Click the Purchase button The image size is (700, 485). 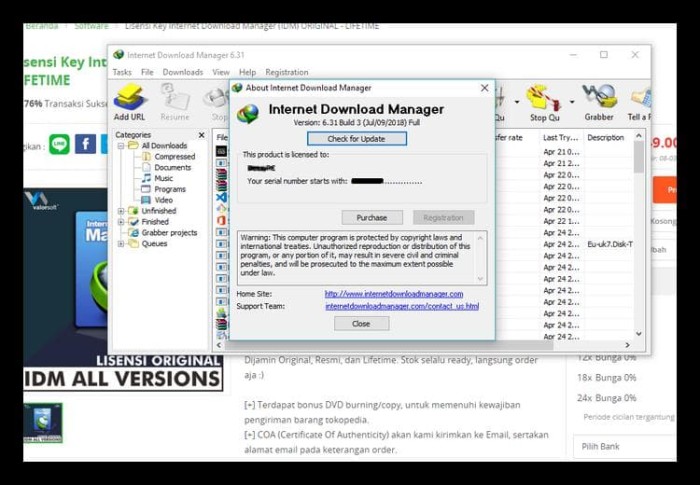point(372,217)
